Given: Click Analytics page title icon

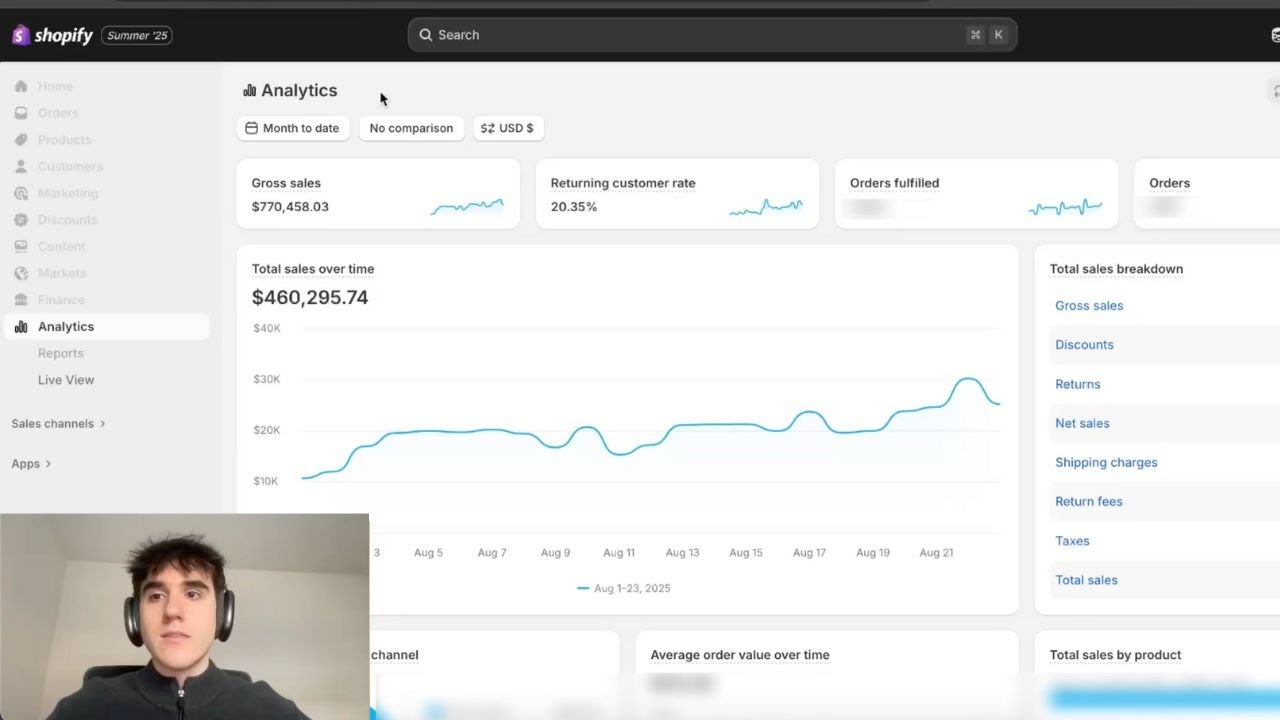Looking at the screenshot, I should 249,91.
